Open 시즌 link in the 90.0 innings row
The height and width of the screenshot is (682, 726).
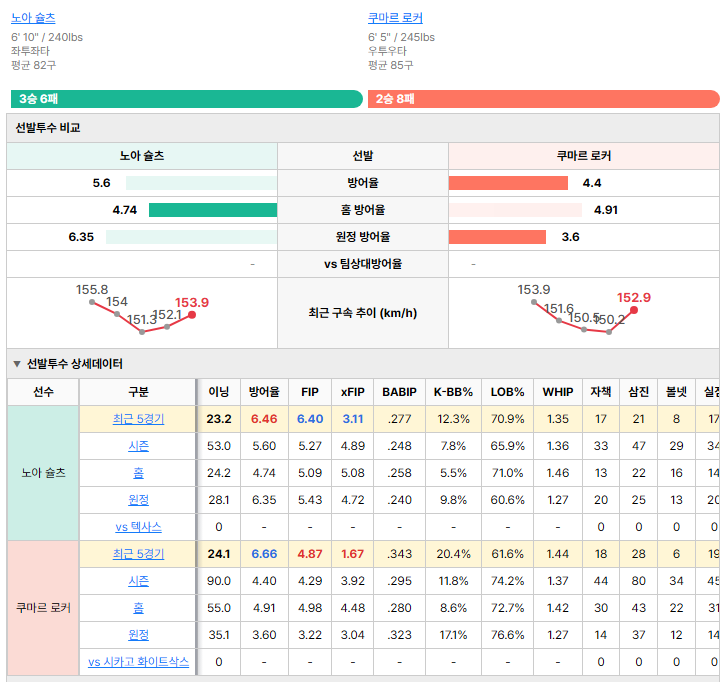[x=138, y=581]
